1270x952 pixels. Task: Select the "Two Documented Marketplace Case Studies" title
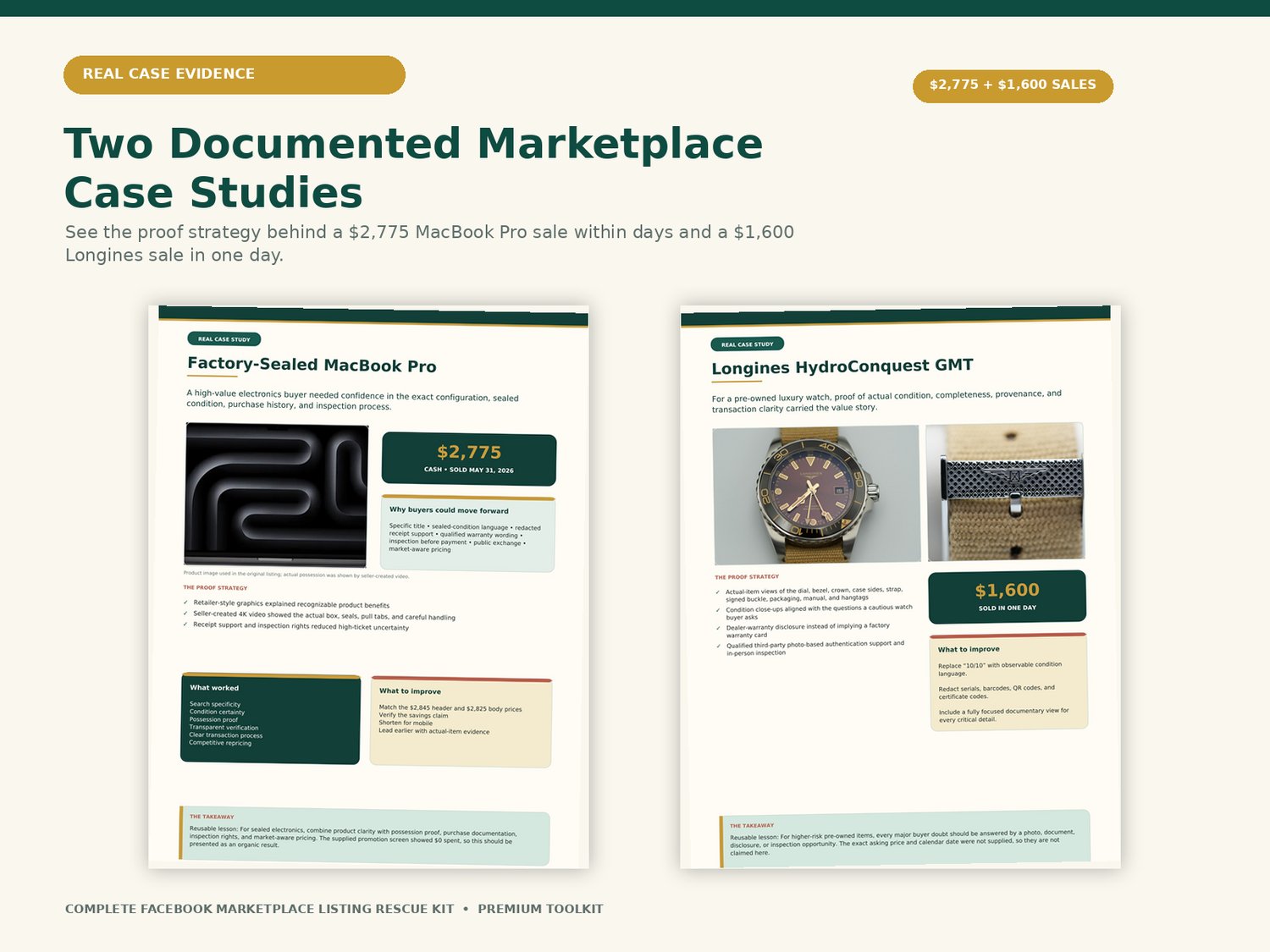click(413, 168)
